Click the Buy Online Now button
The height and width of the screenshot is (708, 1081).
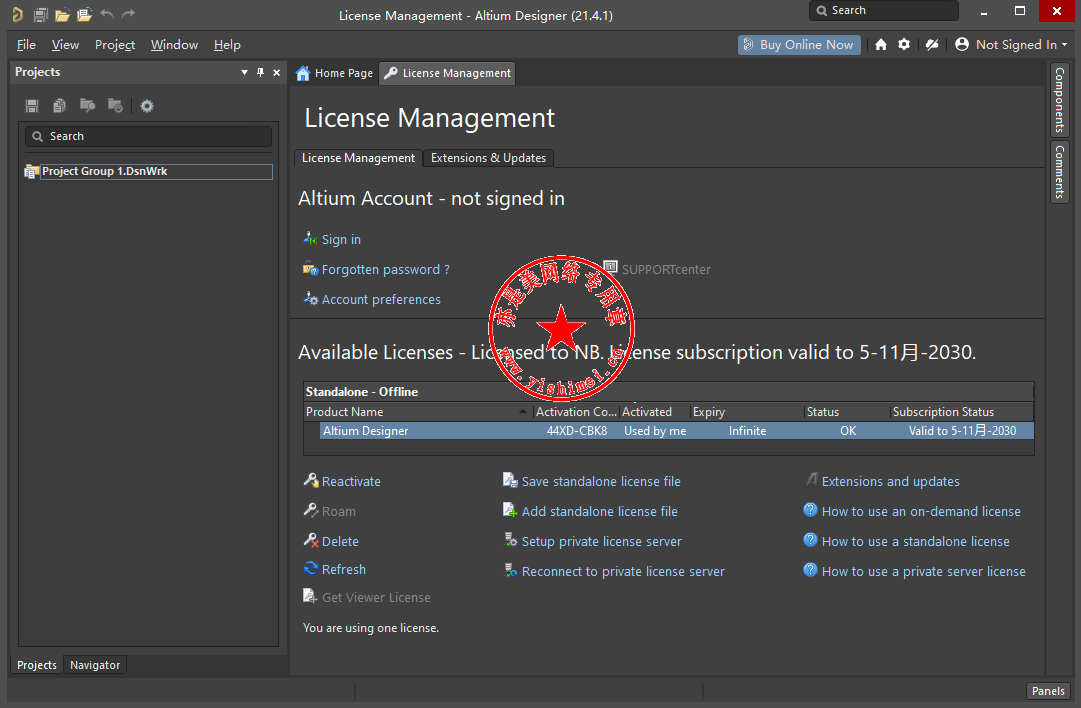coord(799,45)
